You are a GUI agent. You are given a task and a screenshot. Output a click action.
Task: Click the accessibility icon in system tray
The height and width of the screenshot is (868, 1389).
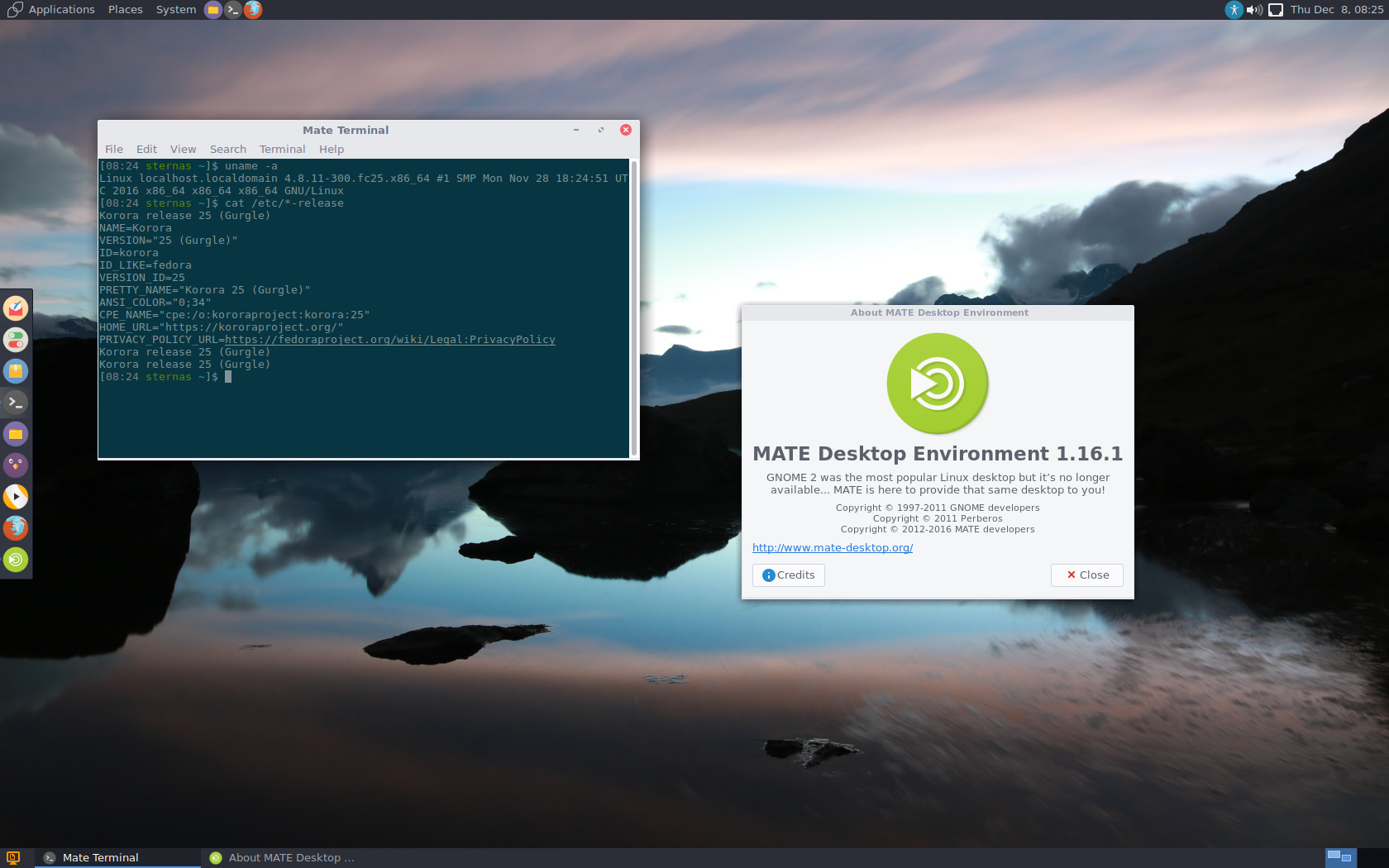pyautogui.click(x=1234, y=10)
